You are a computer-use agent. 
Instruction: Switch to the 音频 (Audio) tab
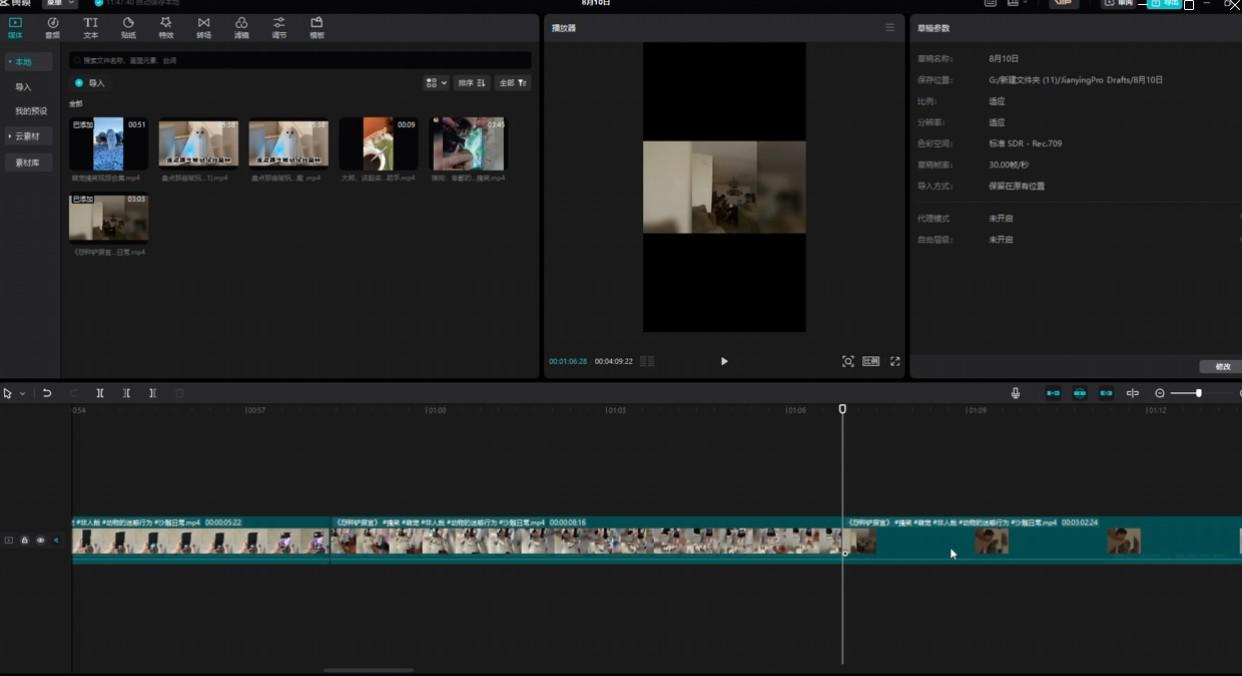(x=52, y=27)
